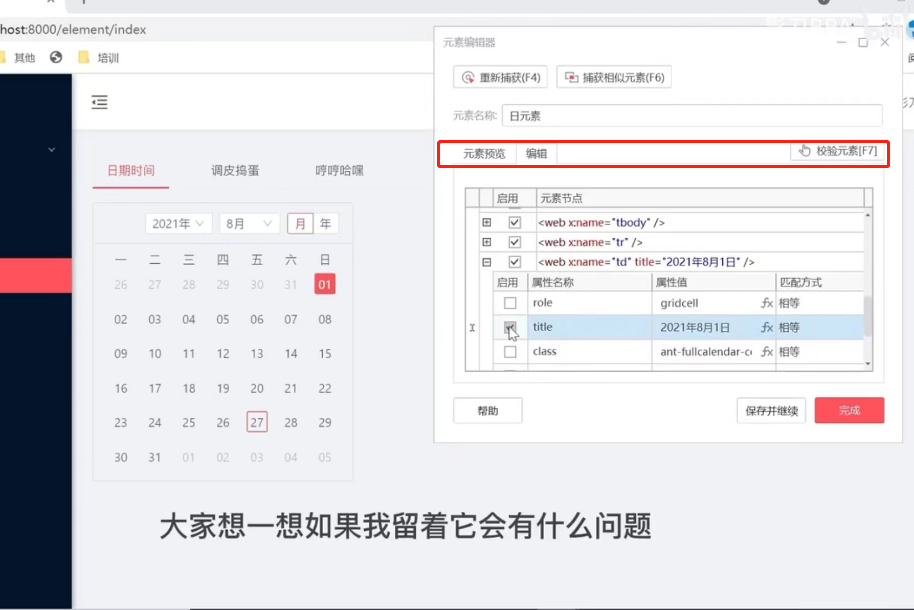Click 重新捕获(F4) recapture button
Viewport: 914px width, 610px height.
click(500, 77)
